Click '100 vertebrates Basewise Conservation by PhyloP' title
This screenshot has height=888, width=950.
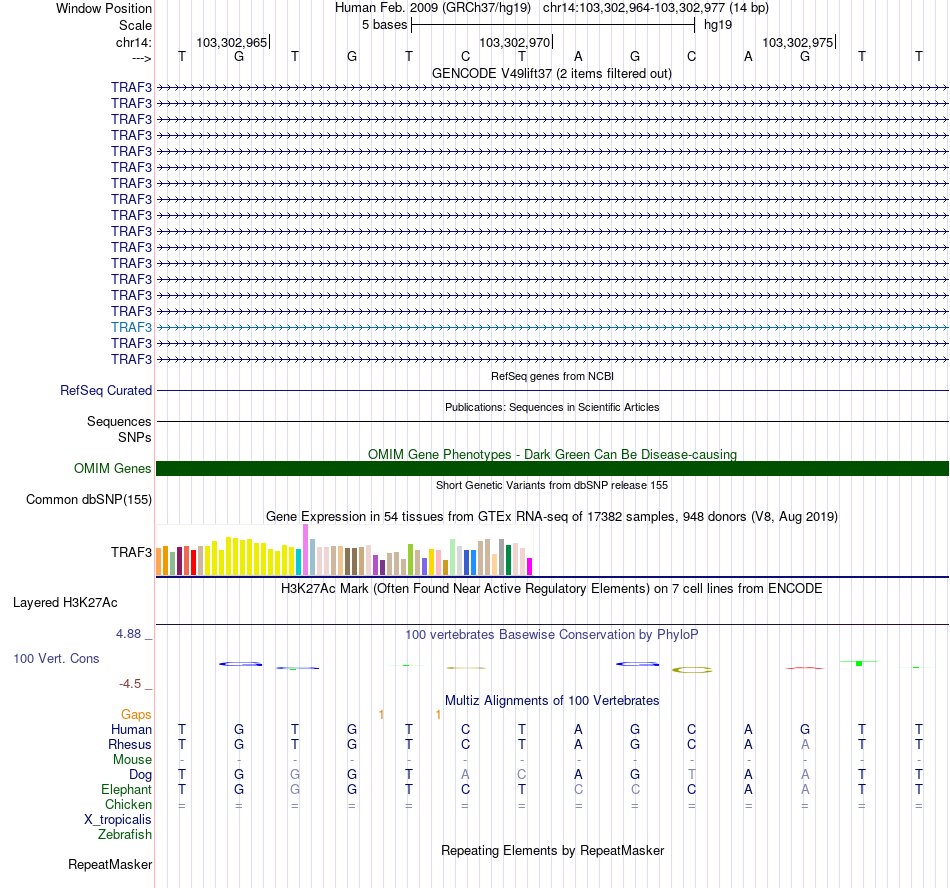552,635
